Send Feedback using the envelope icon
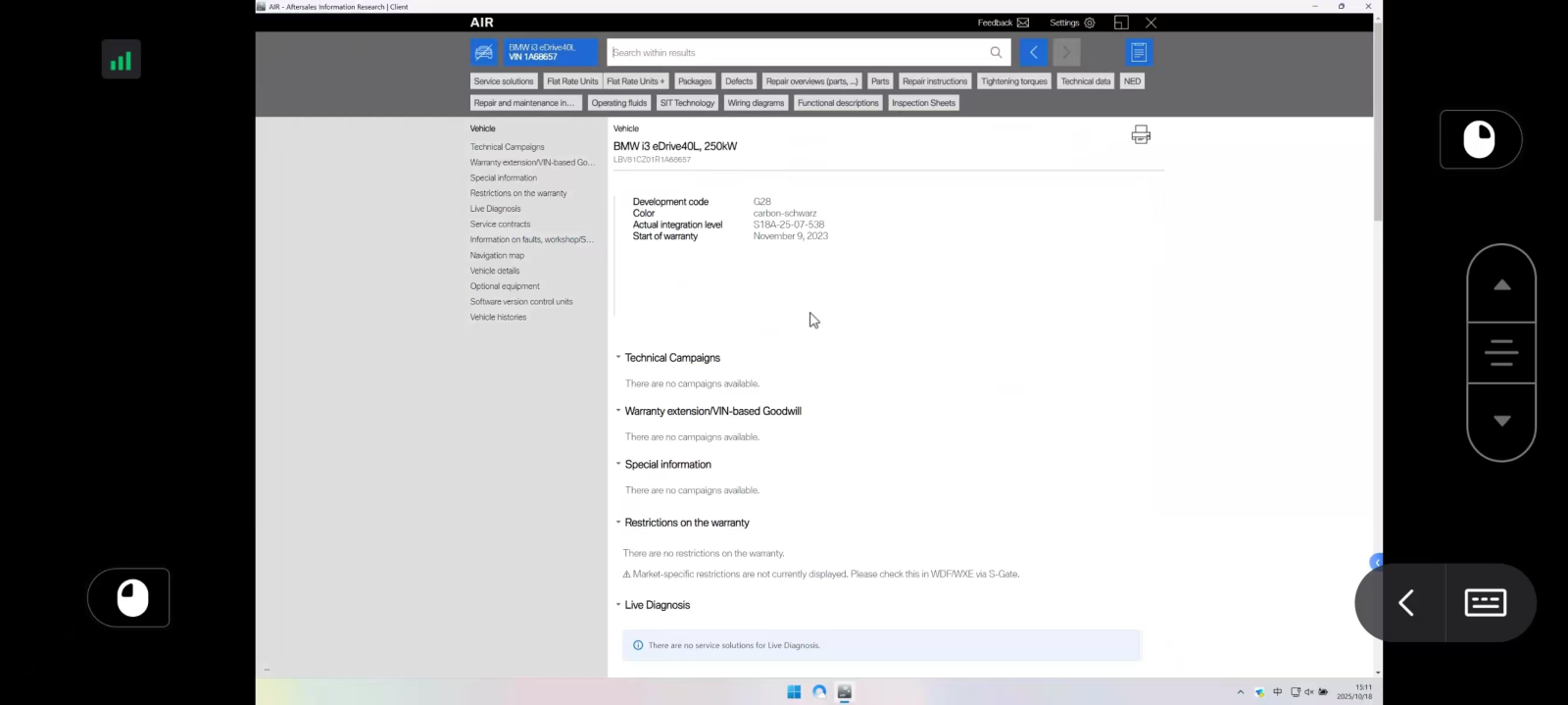The image size is (1568, 705). point(1023,23)
